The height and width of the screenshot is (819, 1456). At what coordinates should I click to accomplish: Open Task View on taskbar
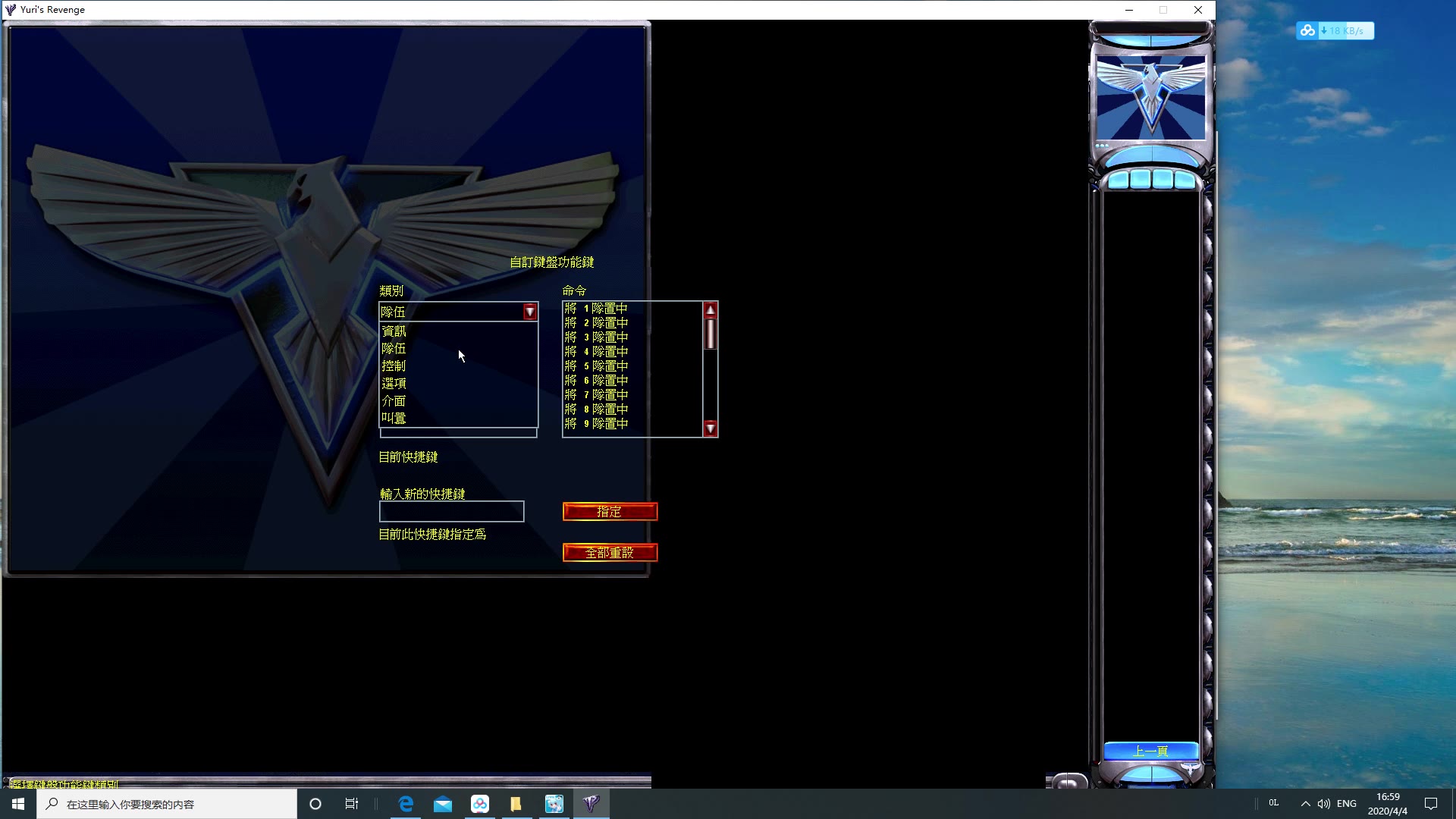[352, 804]
